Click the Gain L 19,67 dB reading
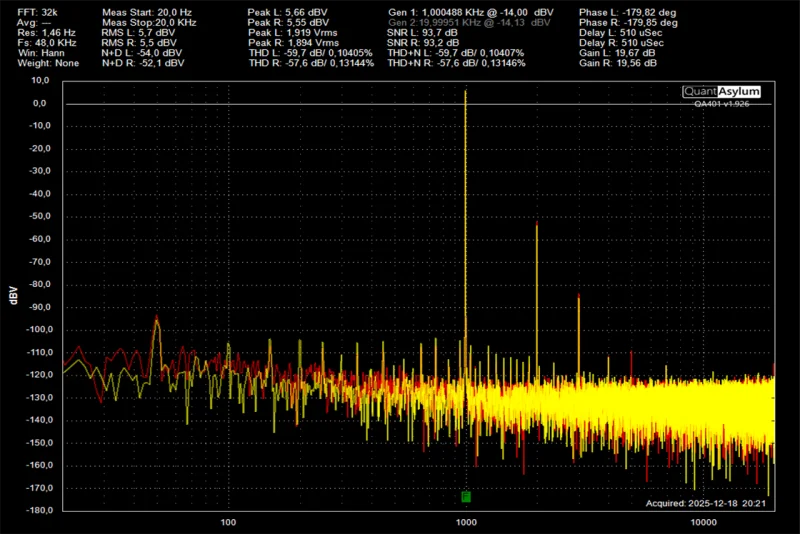The height and width of the screenshot is (534, 800). point(618,53)
